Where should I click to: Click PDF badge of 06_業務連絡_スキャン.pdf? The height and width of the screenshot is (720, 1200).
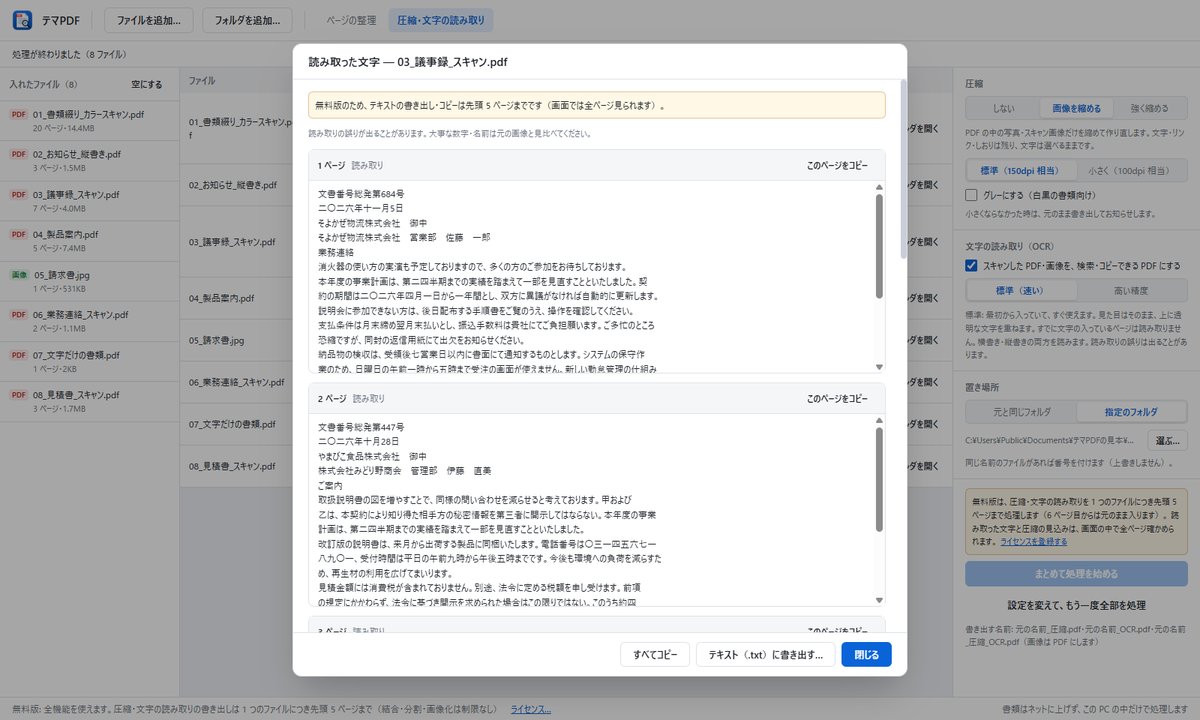[x=18, y=314]
